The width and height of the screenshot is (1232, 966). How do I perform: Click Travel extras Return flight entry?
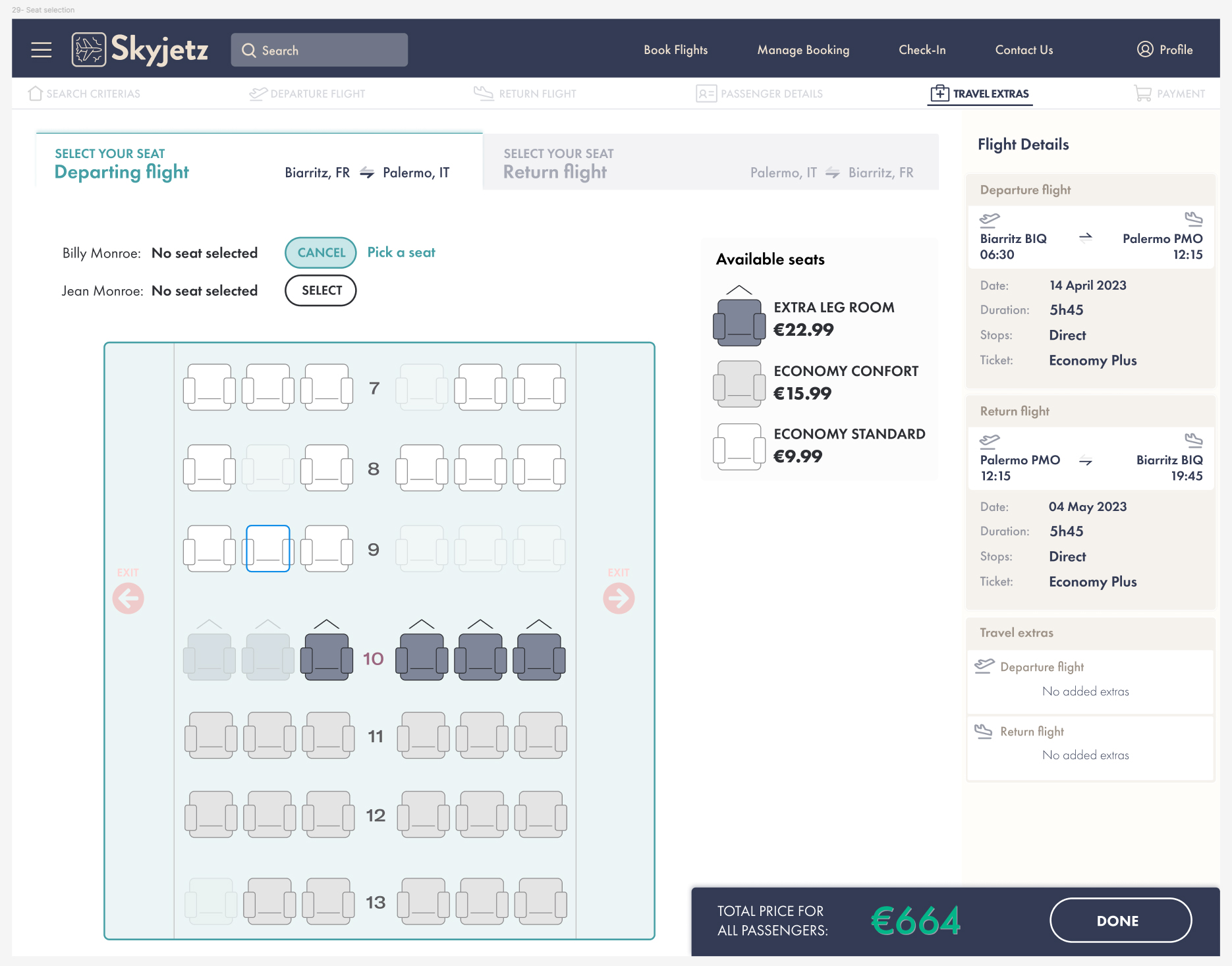[1090, 747]
